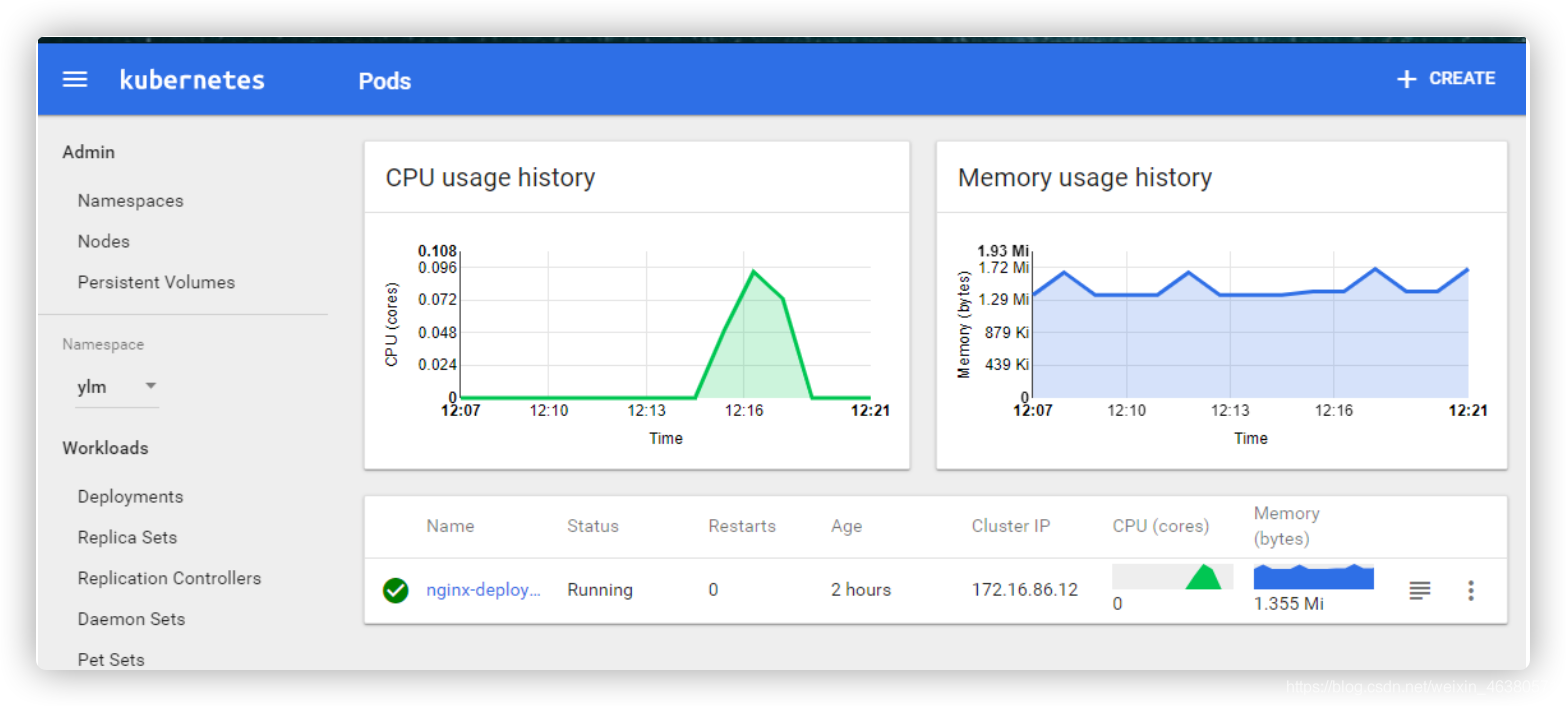This screenshot has width=1566, height=706.
Task: Open the ylm namespace dropdown
Action: pos(117,387)
